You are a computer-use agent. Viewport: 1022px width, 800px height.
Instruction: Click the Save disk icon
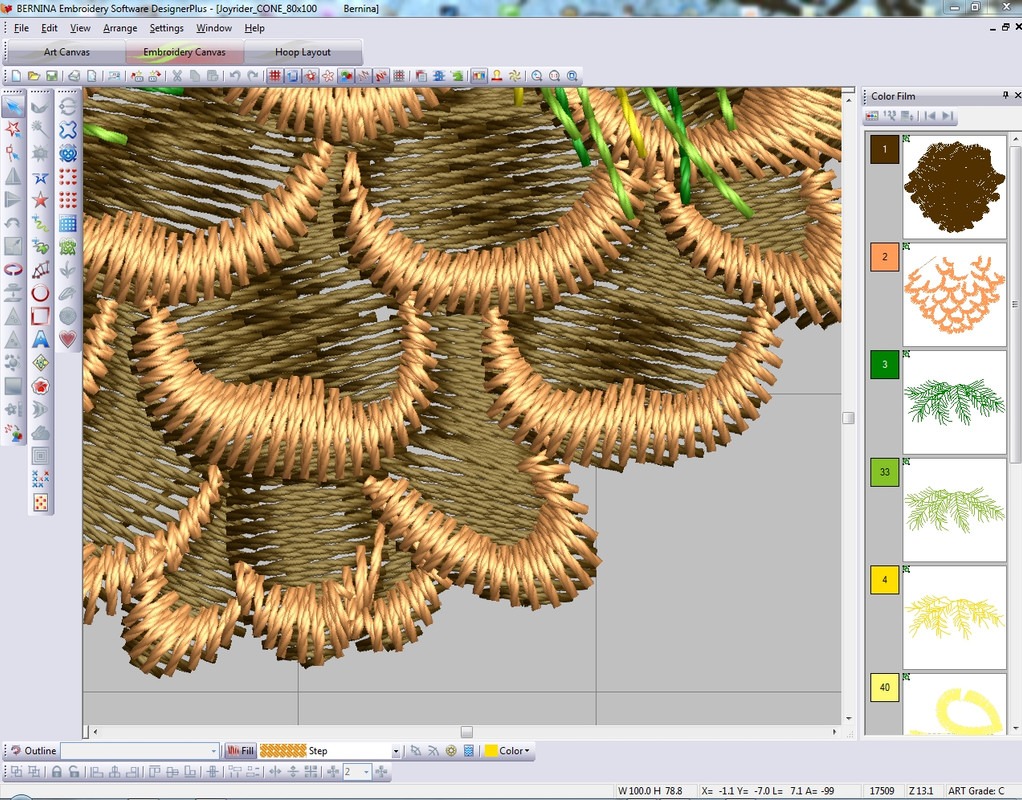point(51,76)
